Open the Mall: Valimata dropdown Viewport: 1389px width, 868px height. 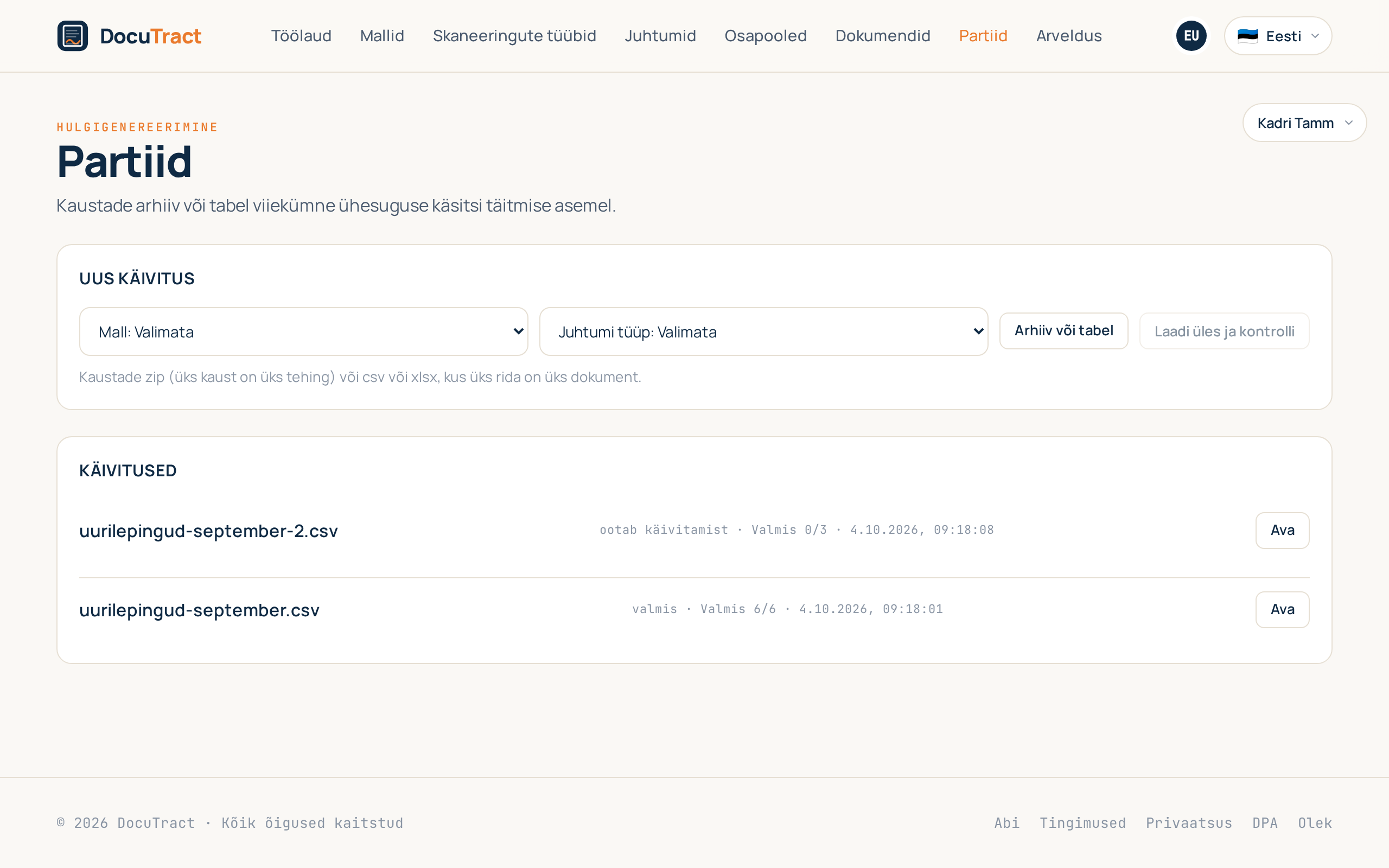click(x=304, y=331)
